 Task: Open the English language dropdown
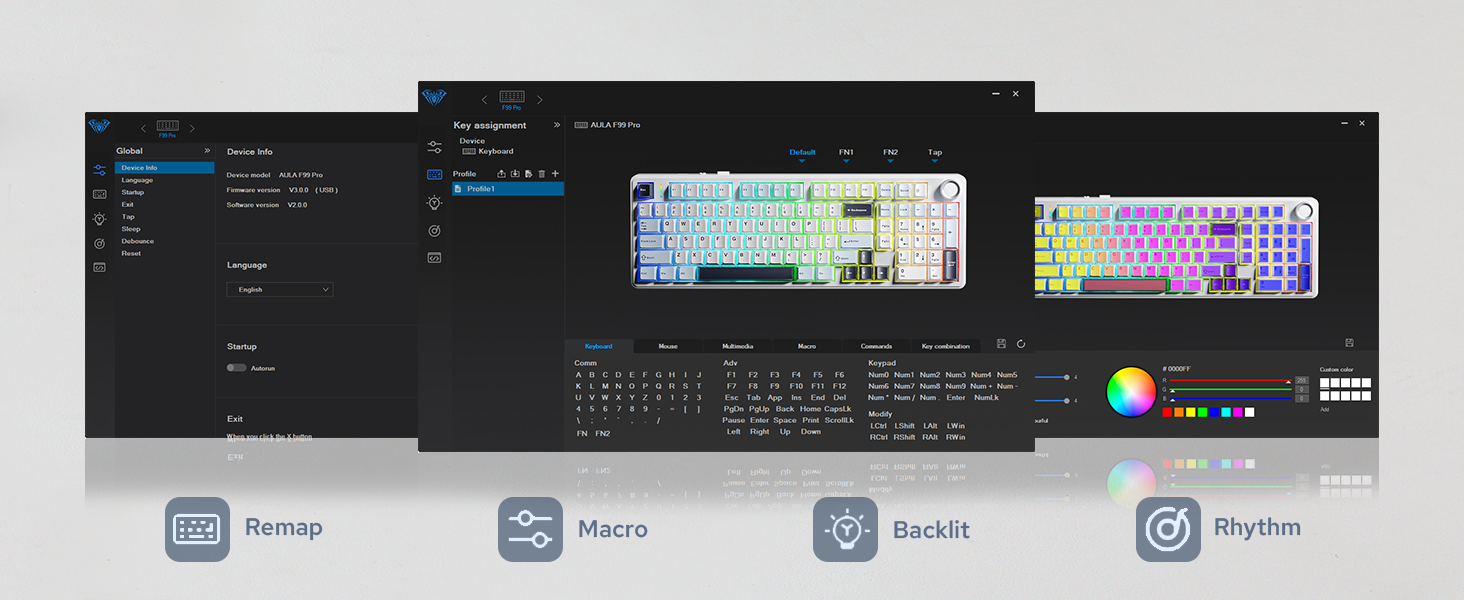pos(280,290)
